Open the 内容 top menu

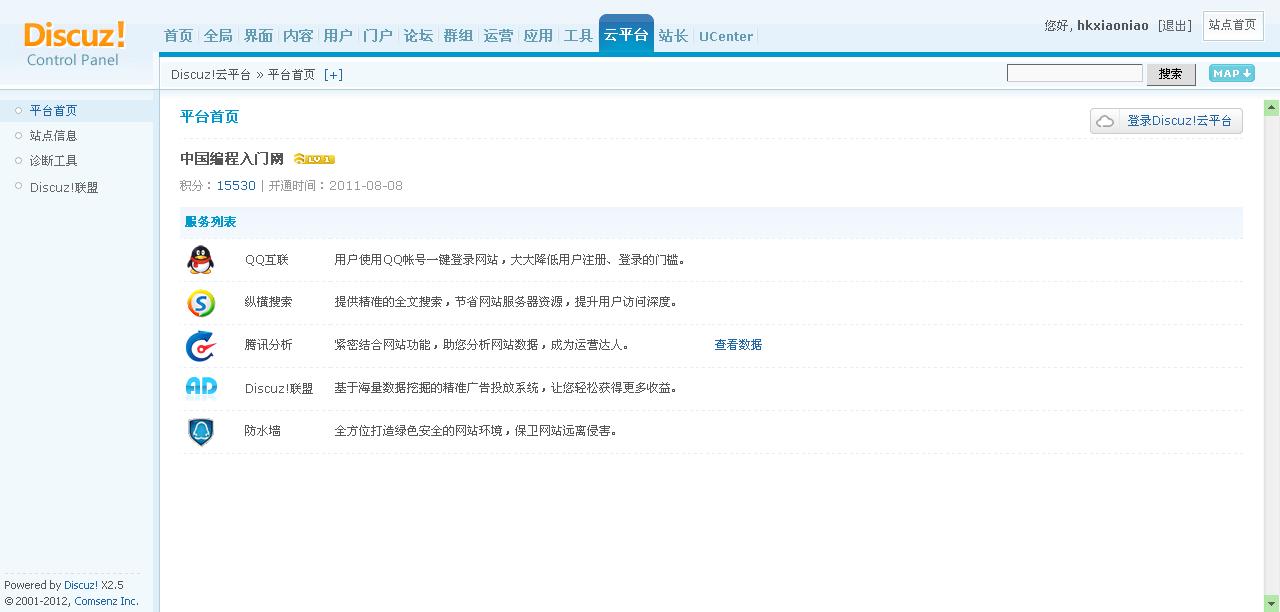tap(298, 36)
